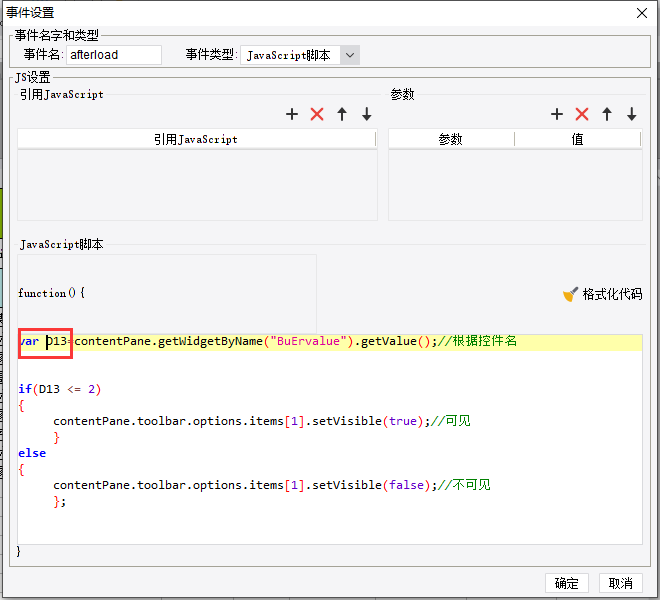
Task: Move the parameter up in list
Action: pos(607,114)
